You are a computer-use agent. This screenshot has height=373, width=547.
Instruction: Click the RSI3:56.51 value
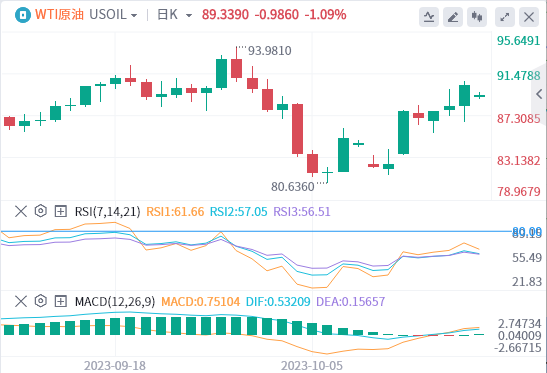coord(302,211)
